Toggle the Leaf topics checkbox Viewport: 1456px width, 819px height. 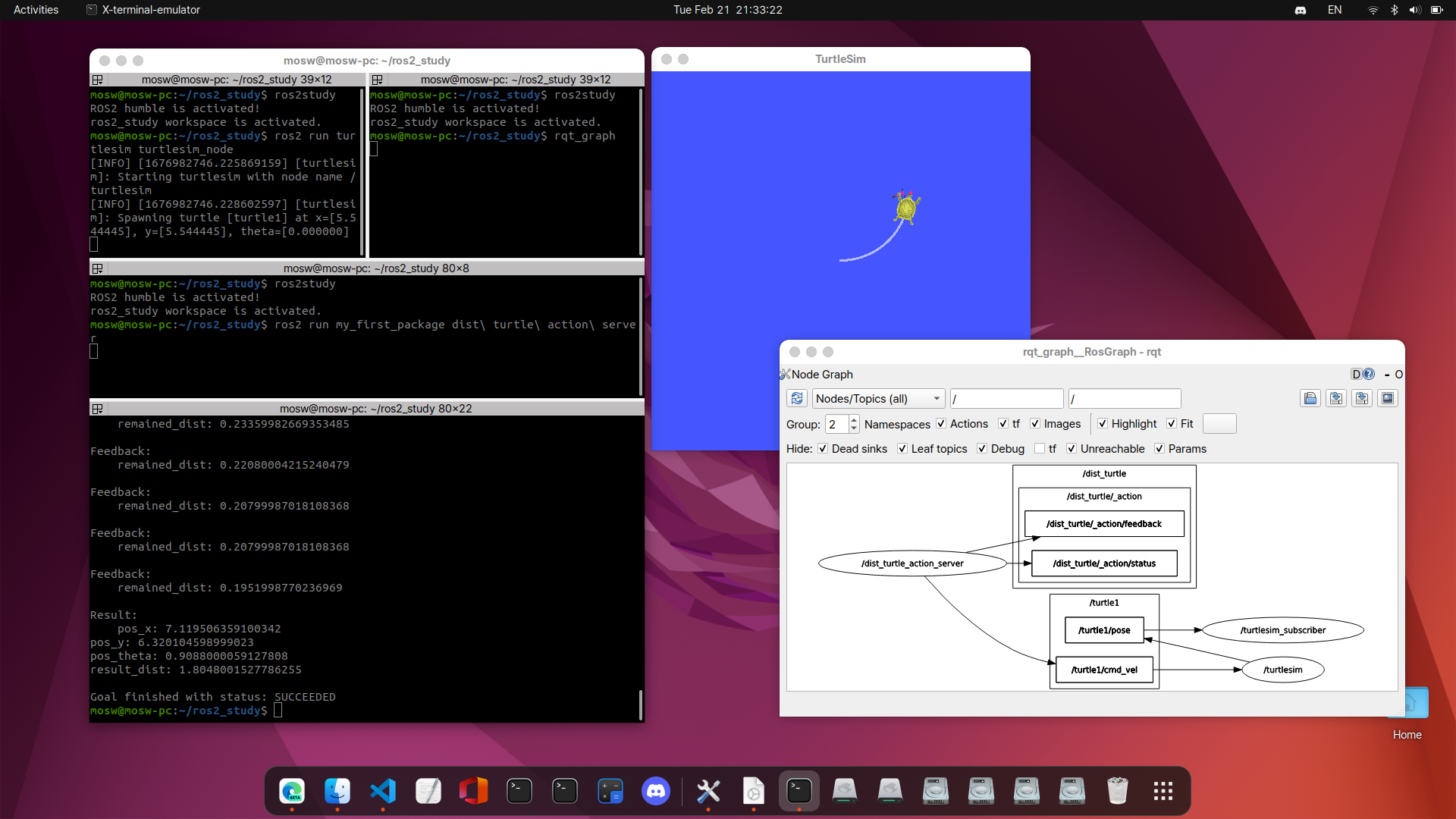[x=902, y=449]
